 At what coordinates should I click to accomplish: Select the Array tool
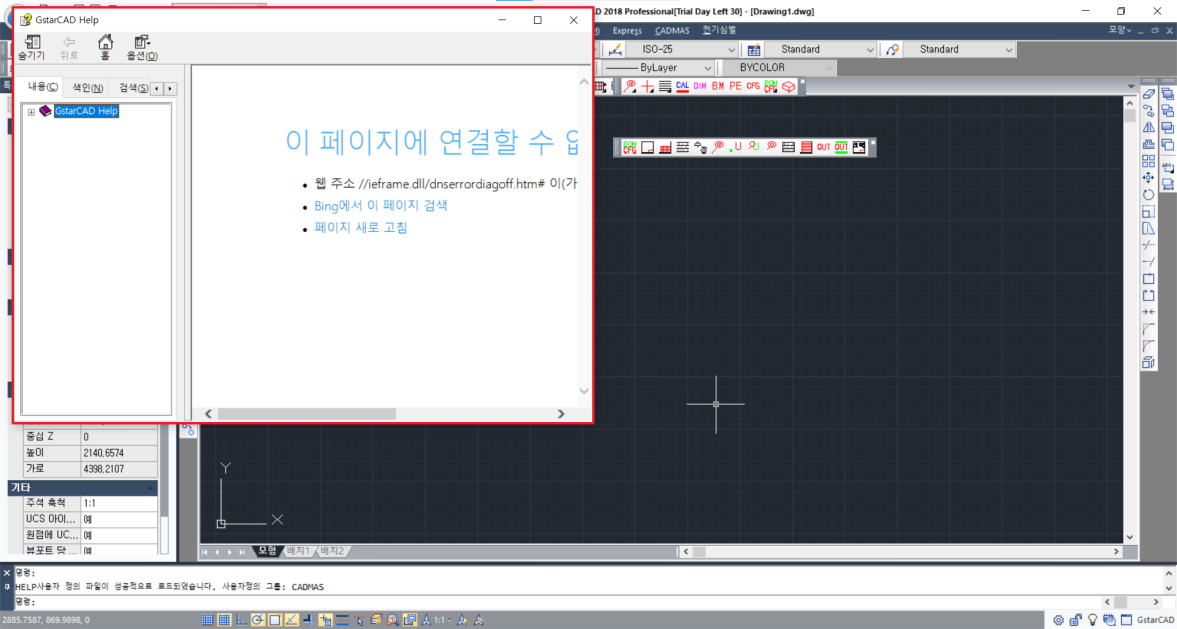(x=1148, y=161)
